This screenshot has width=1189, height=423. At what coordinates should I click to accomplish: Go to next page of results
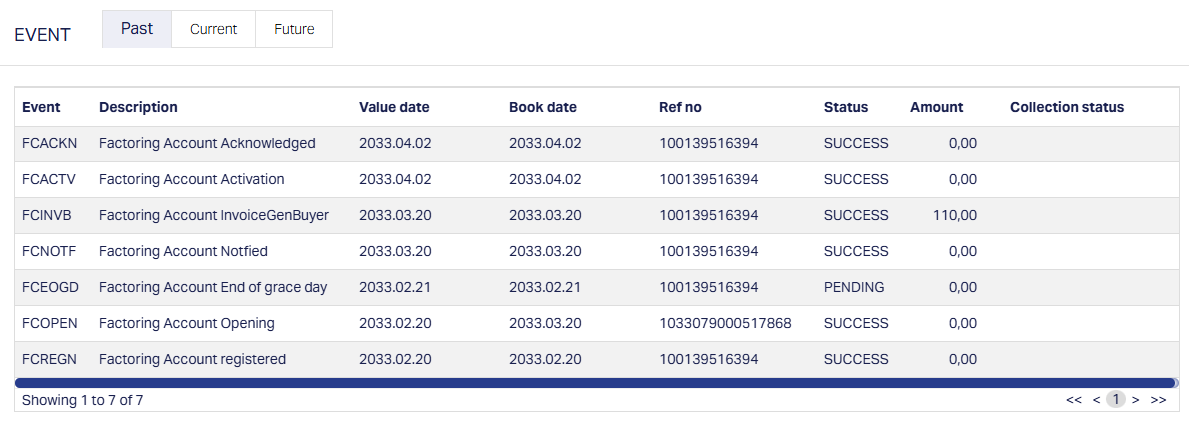click(1136, 399)
